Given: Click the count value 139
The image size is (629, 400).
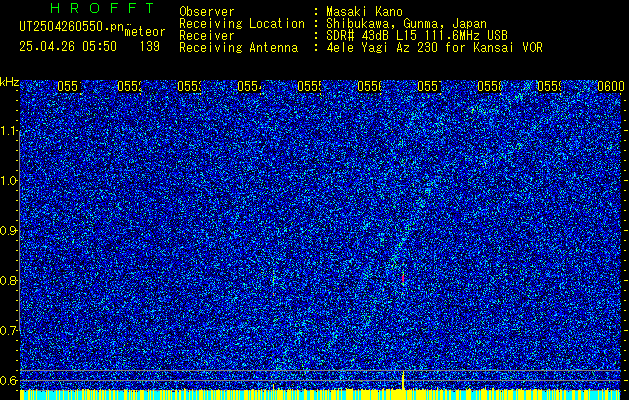Looking at the screenshot, I should [x=150, y=47].
